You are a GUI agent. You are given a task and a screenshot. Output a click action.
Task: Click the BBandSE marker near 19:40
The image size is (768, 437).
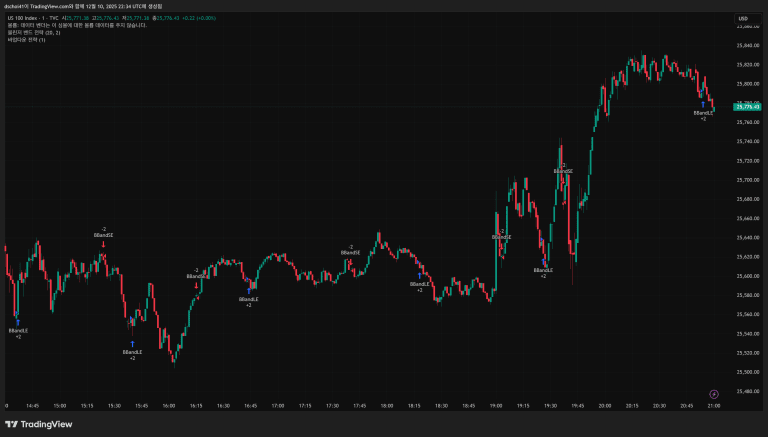click(563, 171)
